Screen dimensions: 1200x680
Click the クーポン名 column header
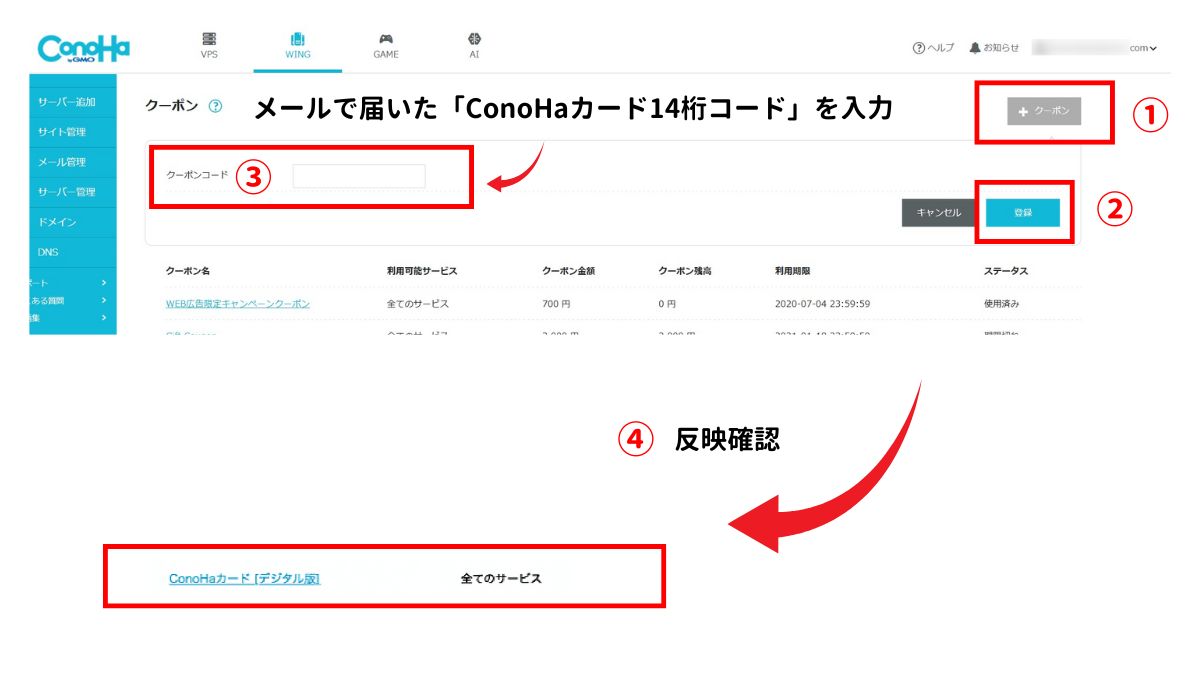coord(188,271)
